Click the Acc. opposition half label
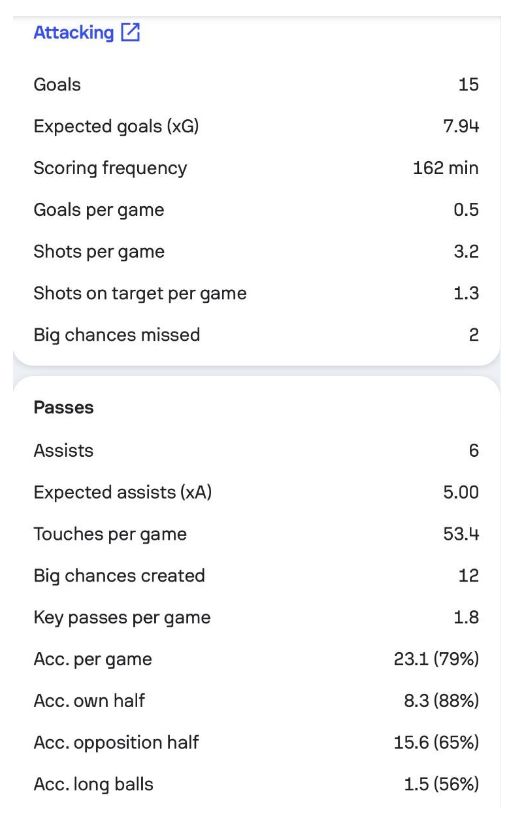Image resolution: width=524 pixels, height=840 pixels. click(x=116, y=743)
